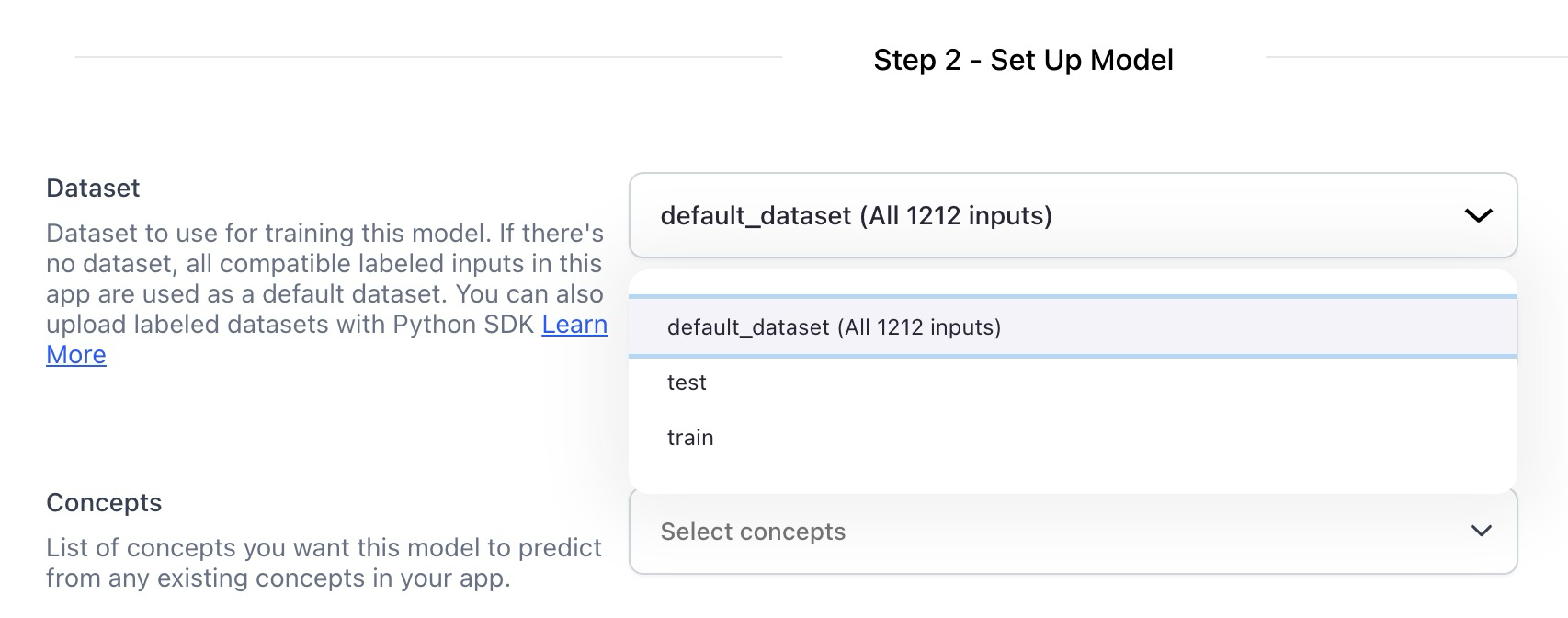Click the "Step 2 - Set Up Model" heading

1023,60
